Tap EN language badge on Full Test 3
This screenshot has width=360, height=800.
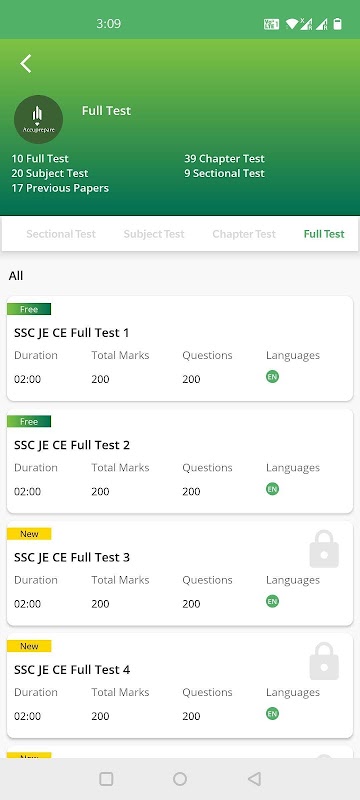pos(272,602)
